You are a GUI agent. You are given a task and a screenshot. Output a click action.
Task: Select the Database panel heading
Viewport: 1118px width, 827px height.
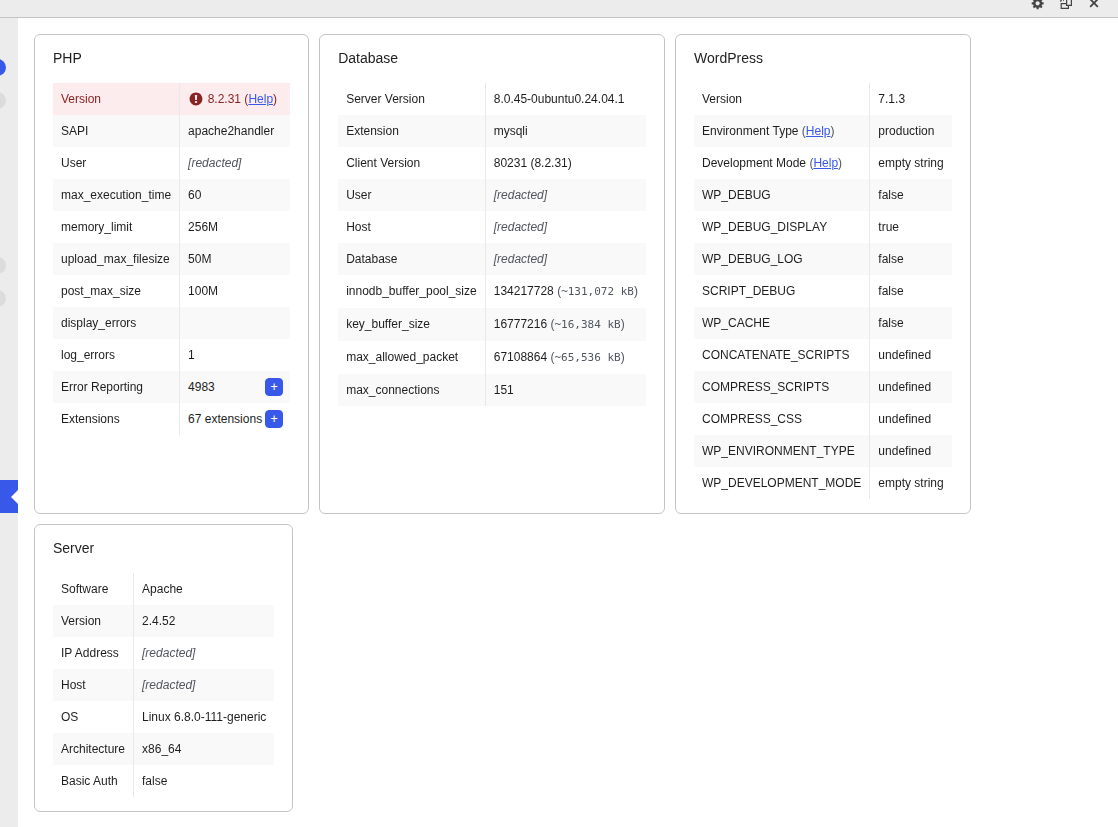click(368, 58)
